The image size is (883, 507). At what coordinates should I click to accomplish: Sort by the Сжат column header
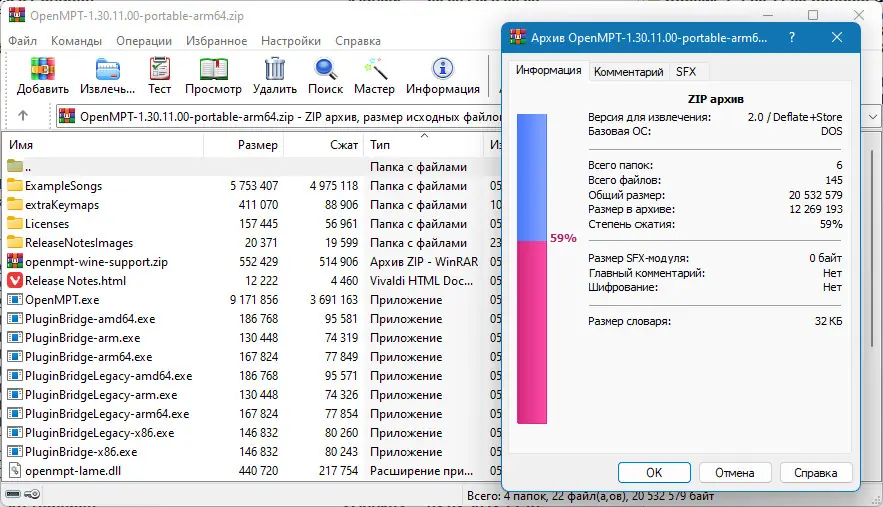point(324,145)
